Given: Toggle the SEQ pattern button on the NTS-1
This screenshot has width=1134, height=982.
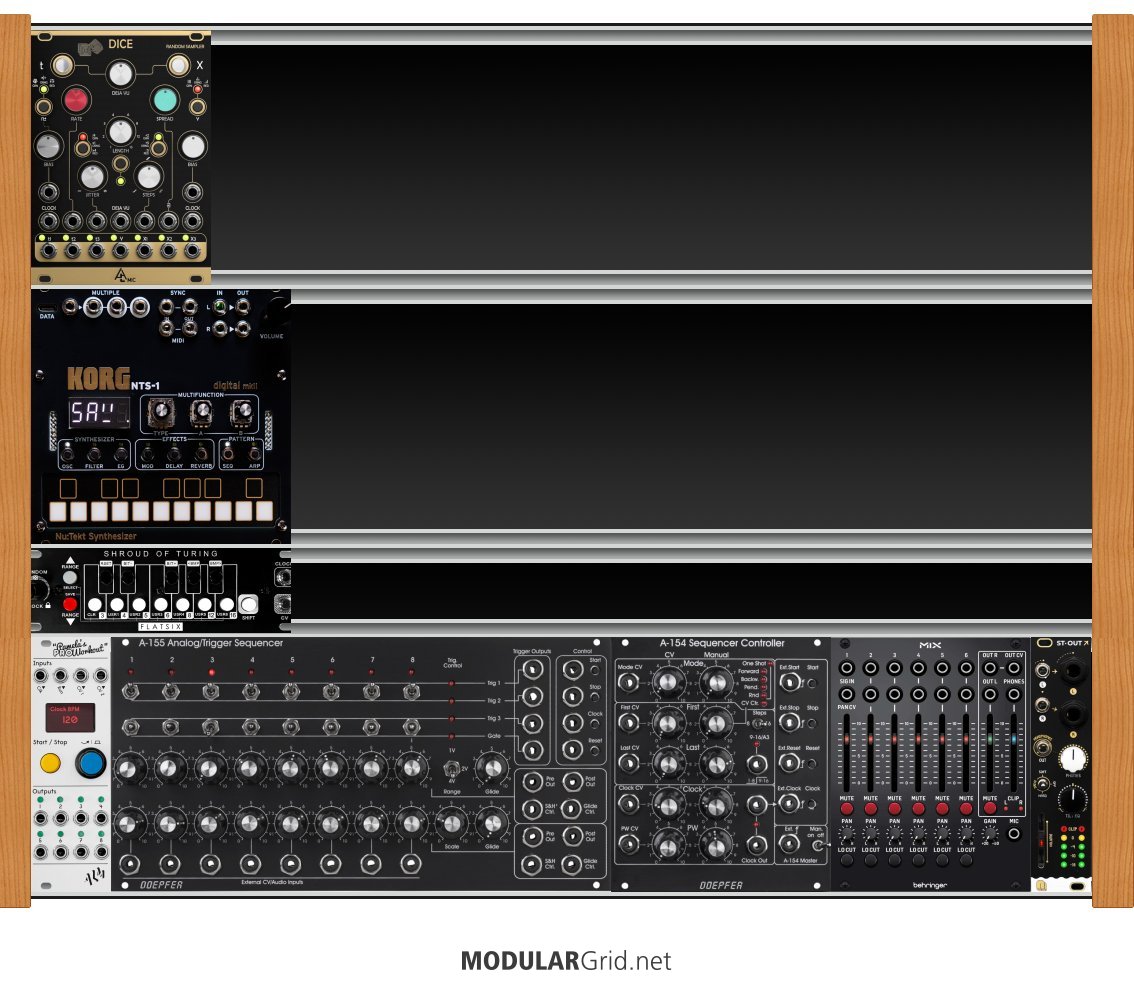Looking at the screenshot, I should (x=228, y=454).
